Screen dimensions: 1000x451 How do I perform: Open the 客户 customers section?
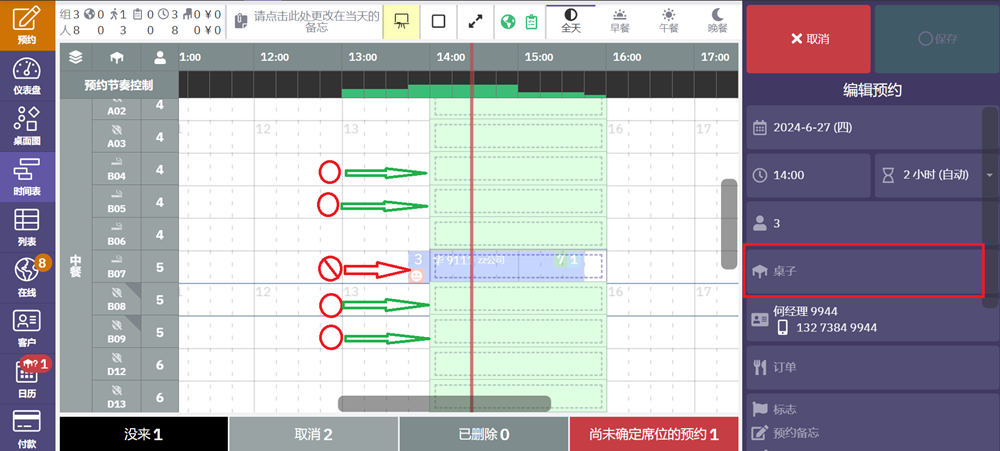[x=27, y=329]
